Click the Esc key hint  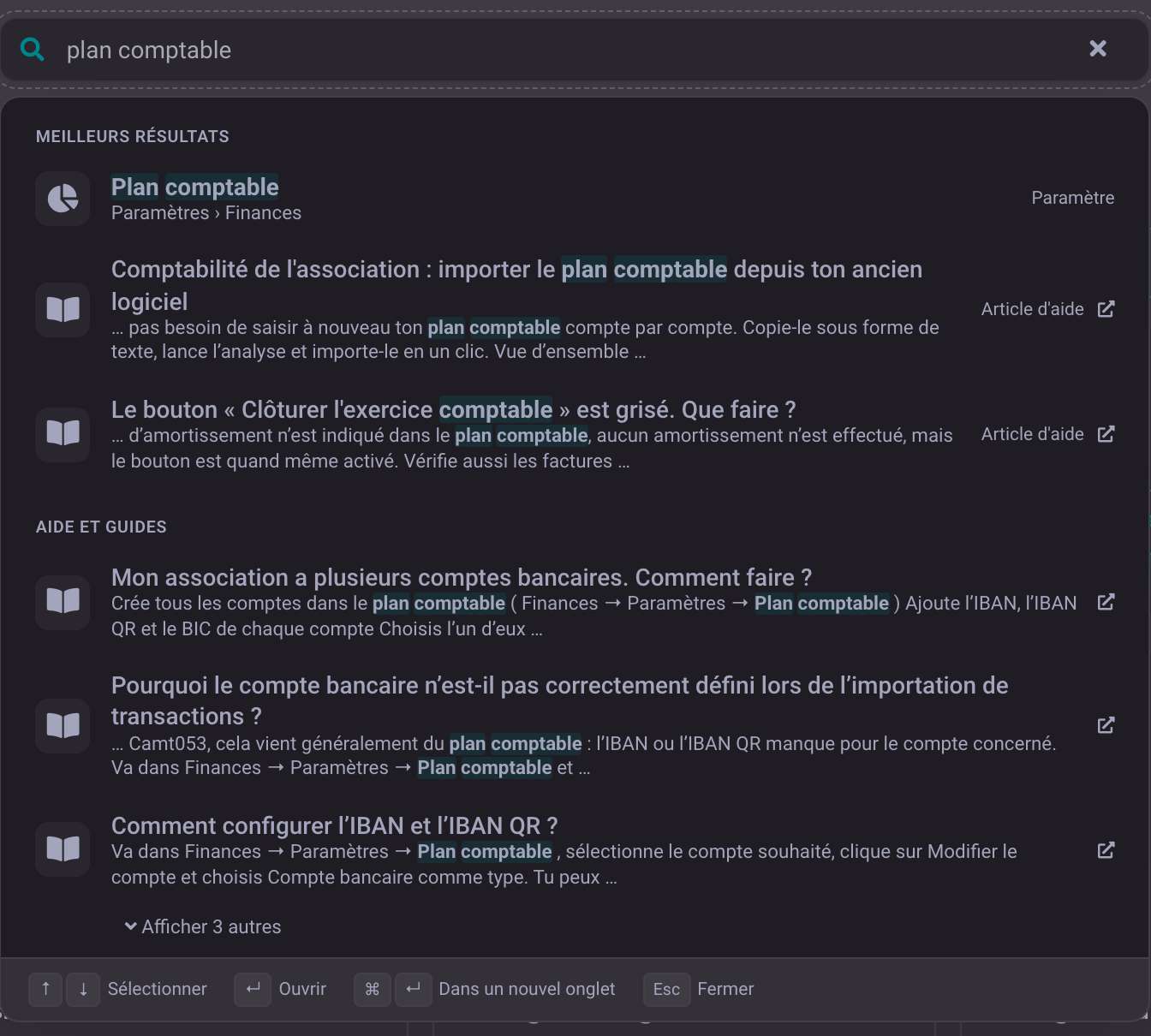pos(666,990)
